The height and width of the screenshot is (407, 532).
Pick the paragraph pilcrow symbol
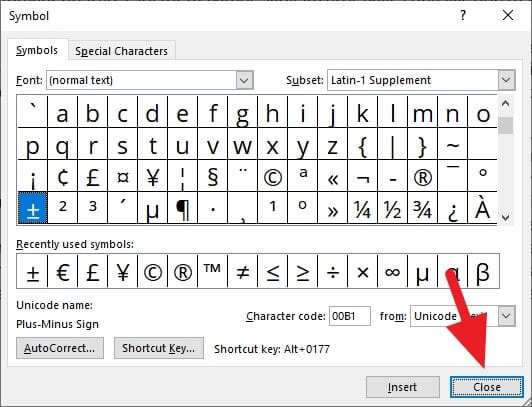182,208
